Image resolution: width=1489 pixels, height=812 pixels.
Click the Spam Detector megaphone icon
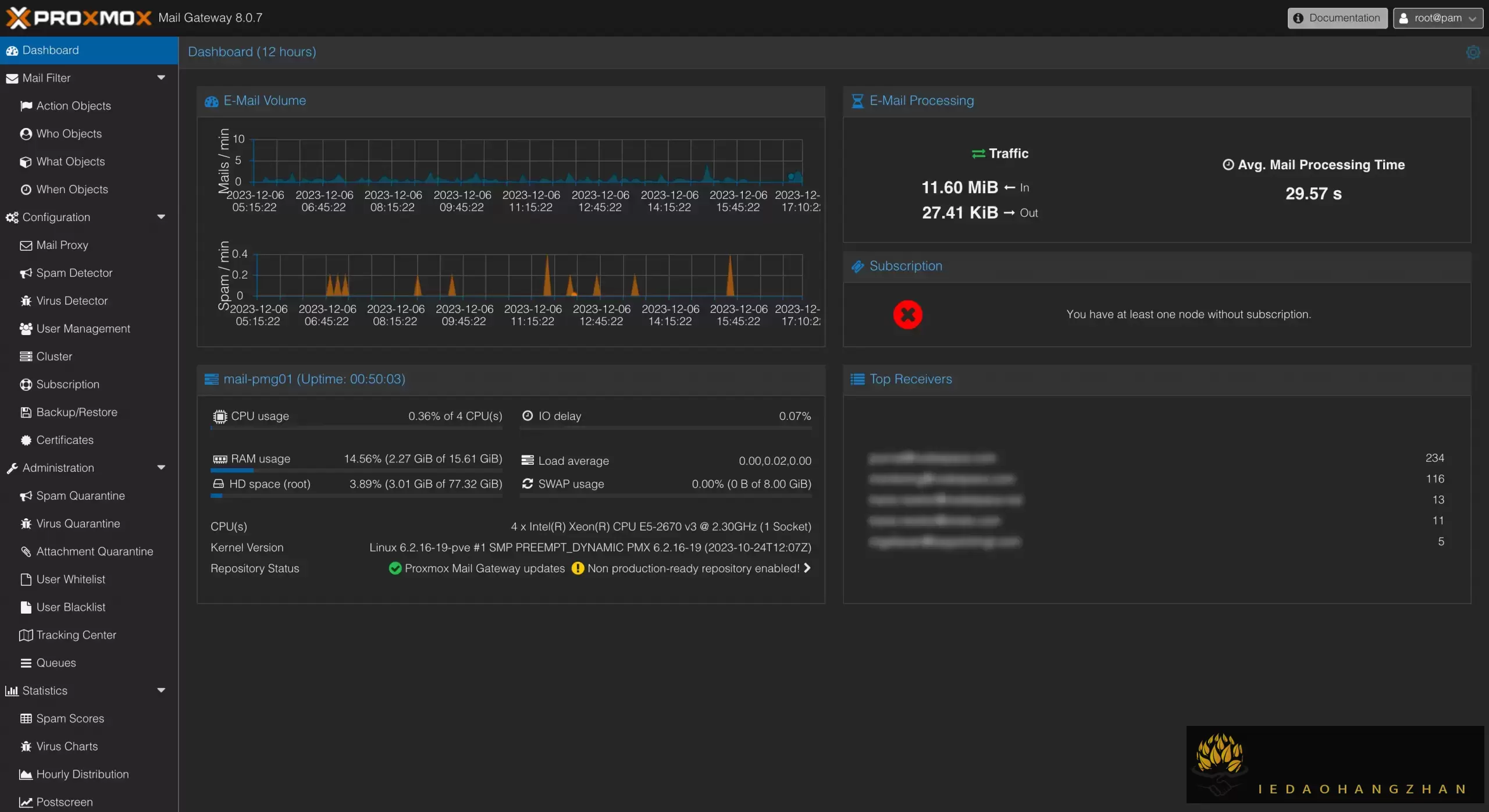26,273
